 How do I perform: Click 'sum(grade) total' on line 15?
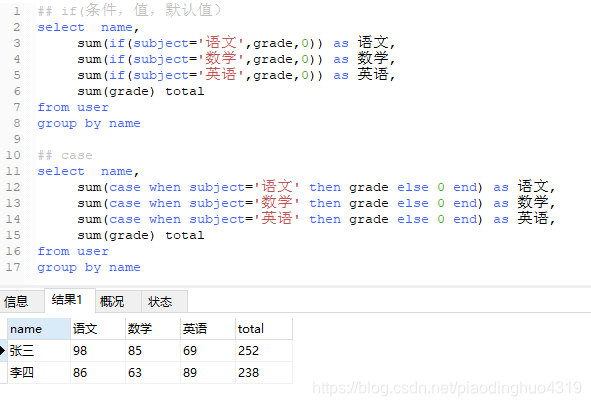pos(141,236)
